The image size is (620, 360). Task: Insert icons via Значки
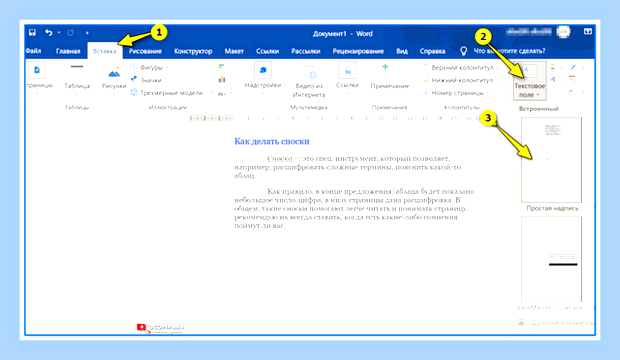pos(146,80)
